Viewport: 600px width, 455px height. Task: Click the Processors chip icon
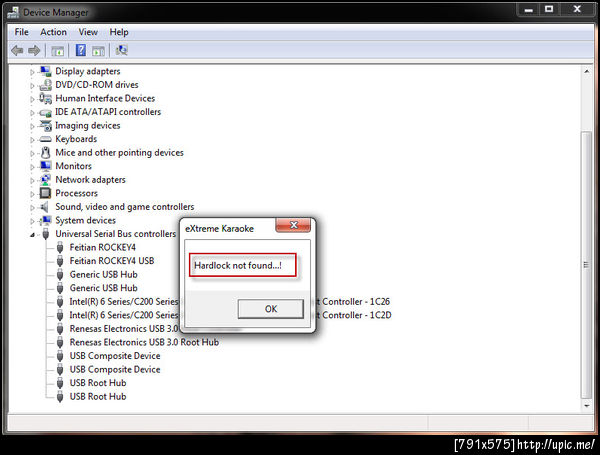click(x=46, y=193)
